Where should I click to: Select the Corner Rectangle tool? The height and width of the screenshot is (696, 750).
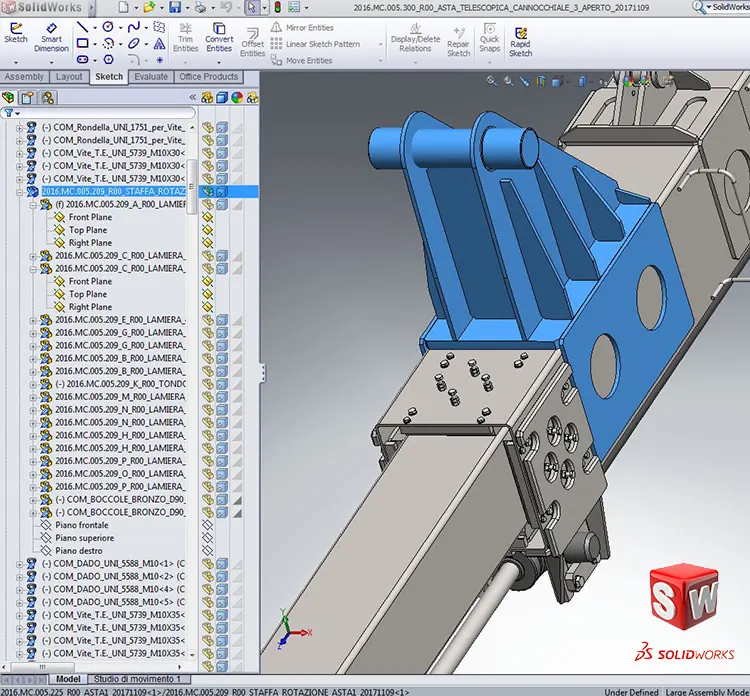82,44
